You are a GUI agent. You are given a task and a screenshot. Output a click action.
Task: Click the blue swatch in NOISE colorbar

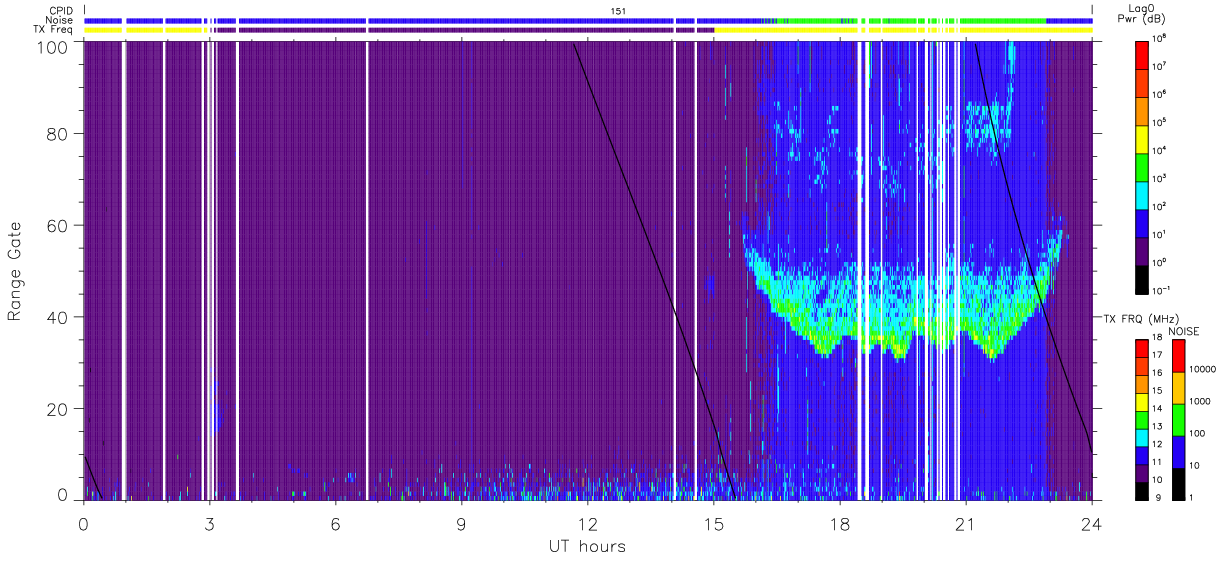(x=1178, y=451)
